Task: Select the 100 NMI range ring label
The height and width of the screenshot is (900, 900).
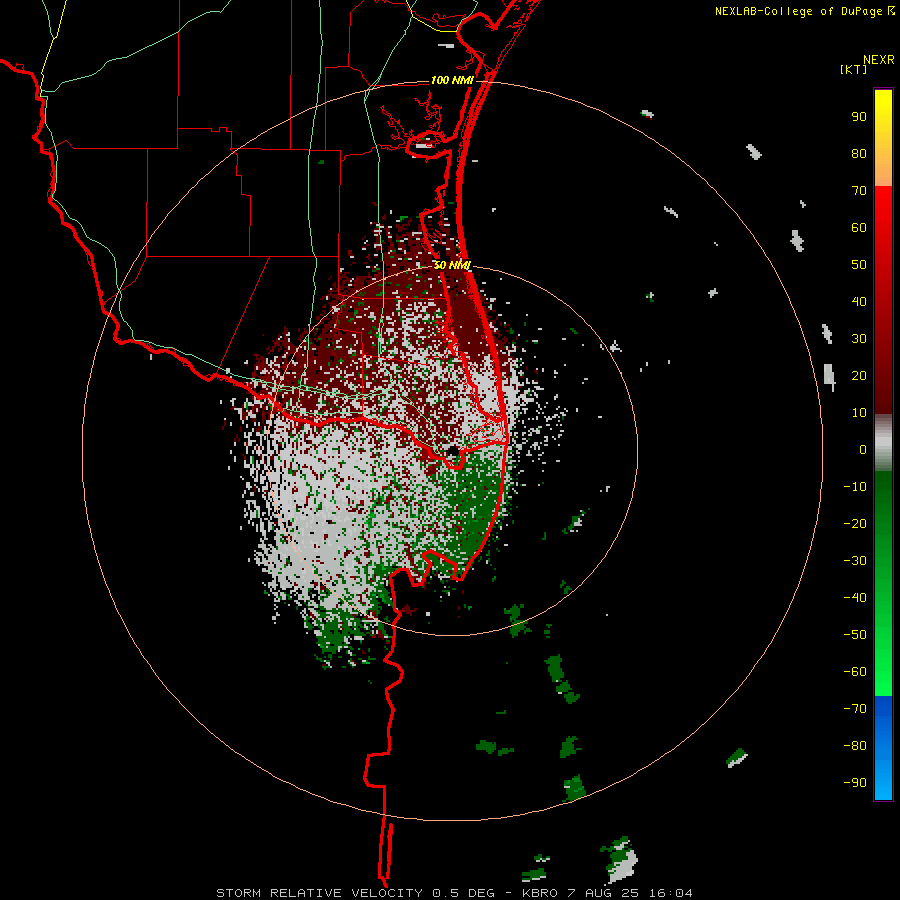Action: pyautogui.click(x=452, y=80)
